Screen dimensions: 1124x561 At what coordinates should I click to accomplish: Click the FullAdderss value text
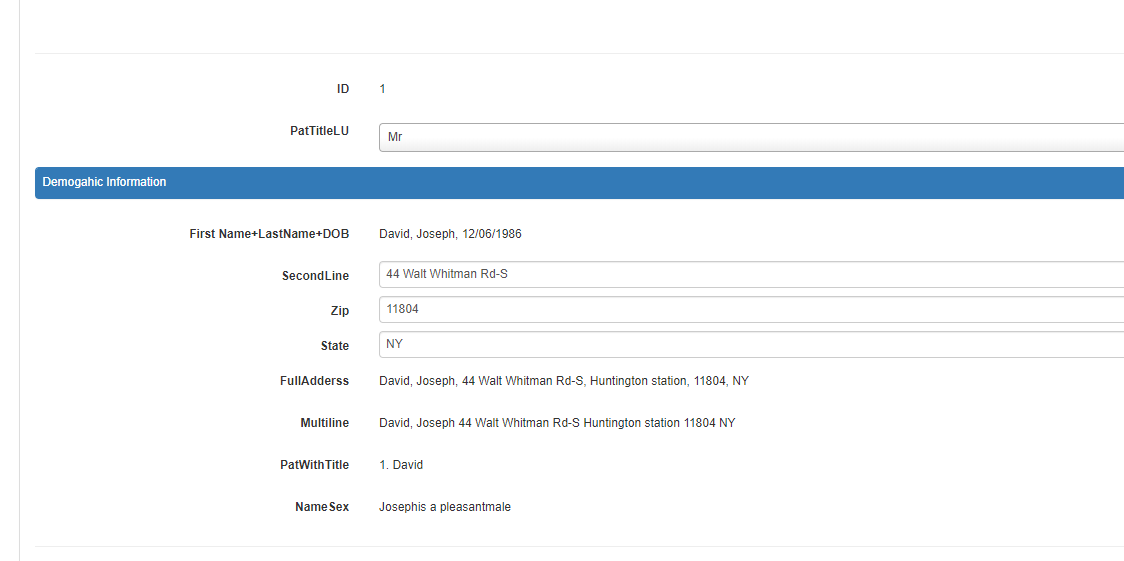pos(563,381)
